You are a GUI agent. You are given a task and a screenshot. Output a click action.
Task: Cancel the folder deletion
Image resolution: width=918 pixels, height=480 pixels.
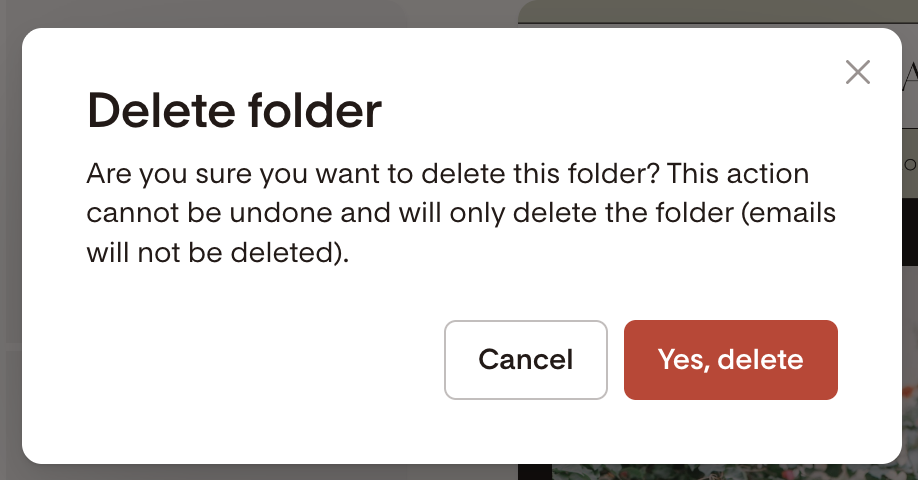(x=526, y=360)
